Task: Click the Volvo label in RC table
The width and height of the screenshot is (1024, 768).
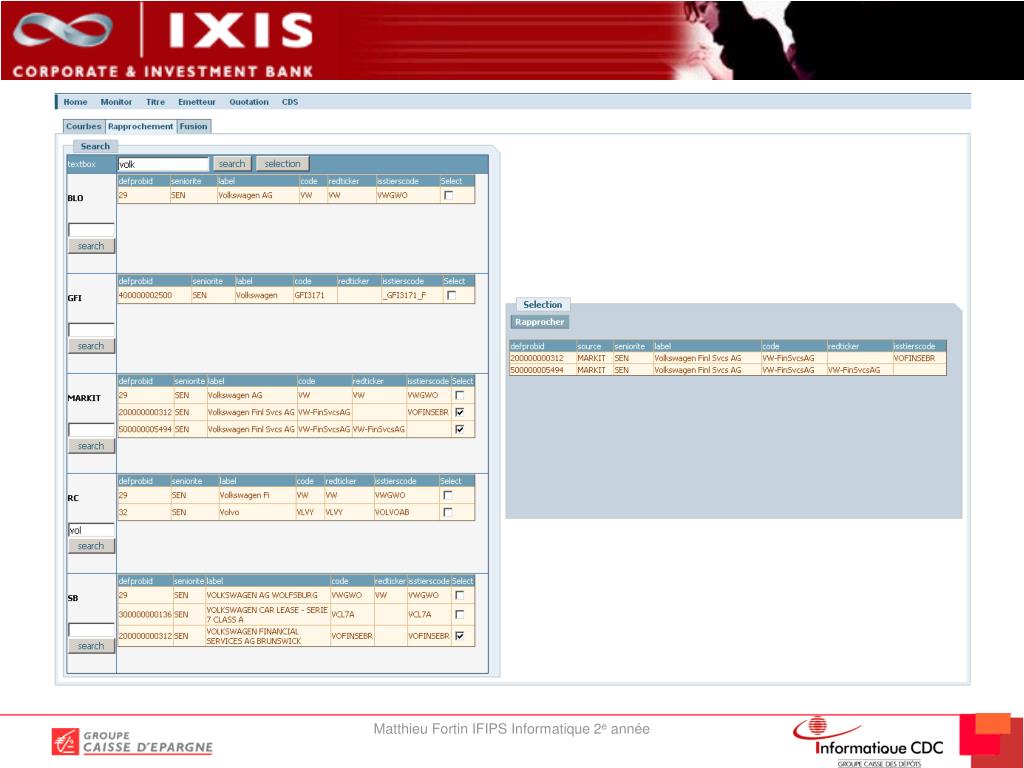Action: pos(257,512)
